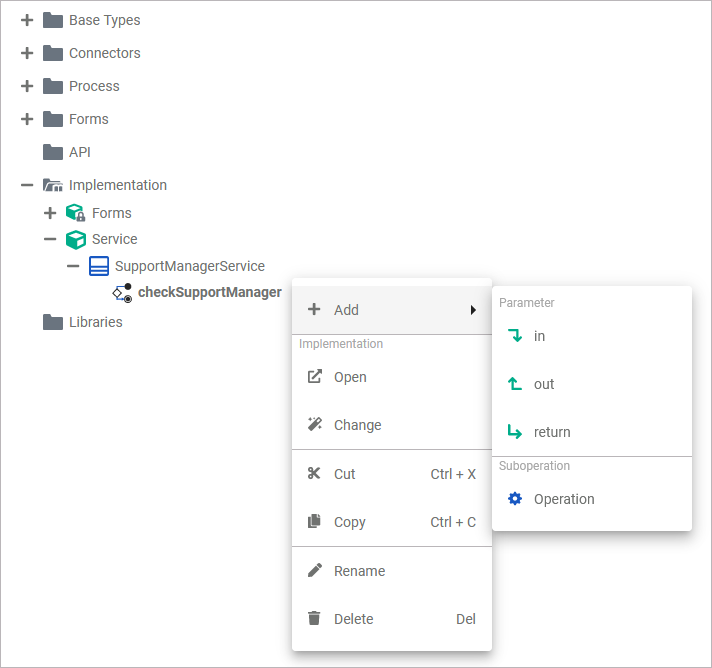Choose Open in the context menu
This screenshot has height=668, width=712.
(x=392, y=377)
